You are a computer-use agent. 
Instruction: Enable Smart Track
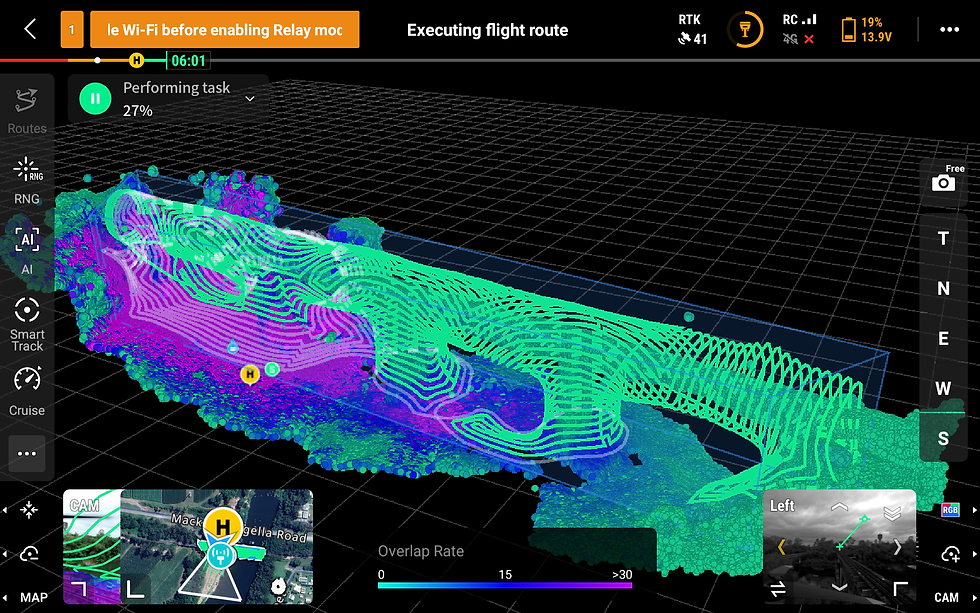(27, 324)
